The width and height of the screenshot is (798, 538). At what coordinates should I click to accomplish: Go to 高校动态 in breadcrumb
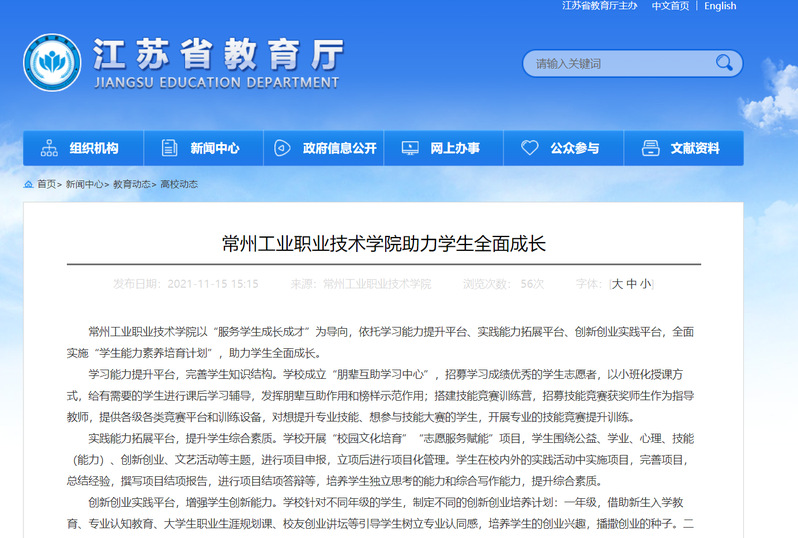point(180,184)
